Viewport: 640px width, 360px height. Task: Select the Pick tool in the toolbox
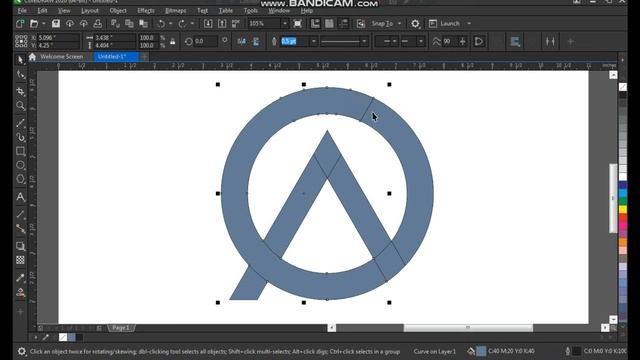(20, 60)
